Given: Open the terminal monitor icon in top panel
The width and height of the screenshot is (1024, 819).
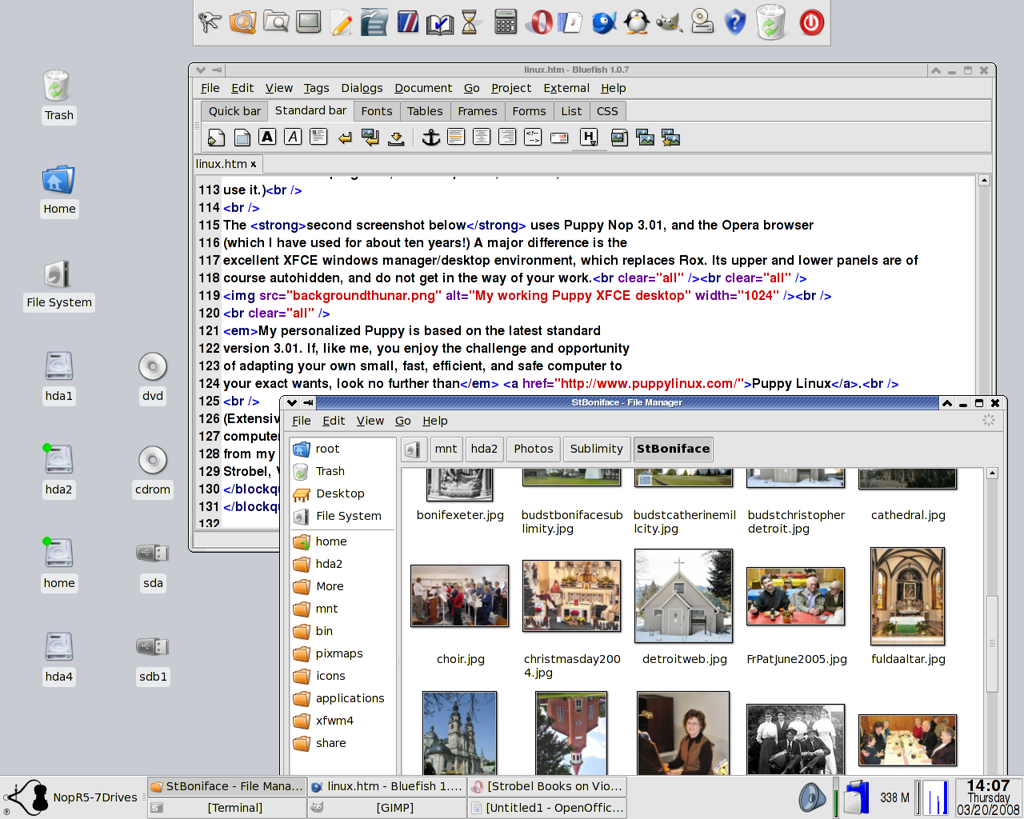Looking at the screenshot, I should click(x=308, y=22).
